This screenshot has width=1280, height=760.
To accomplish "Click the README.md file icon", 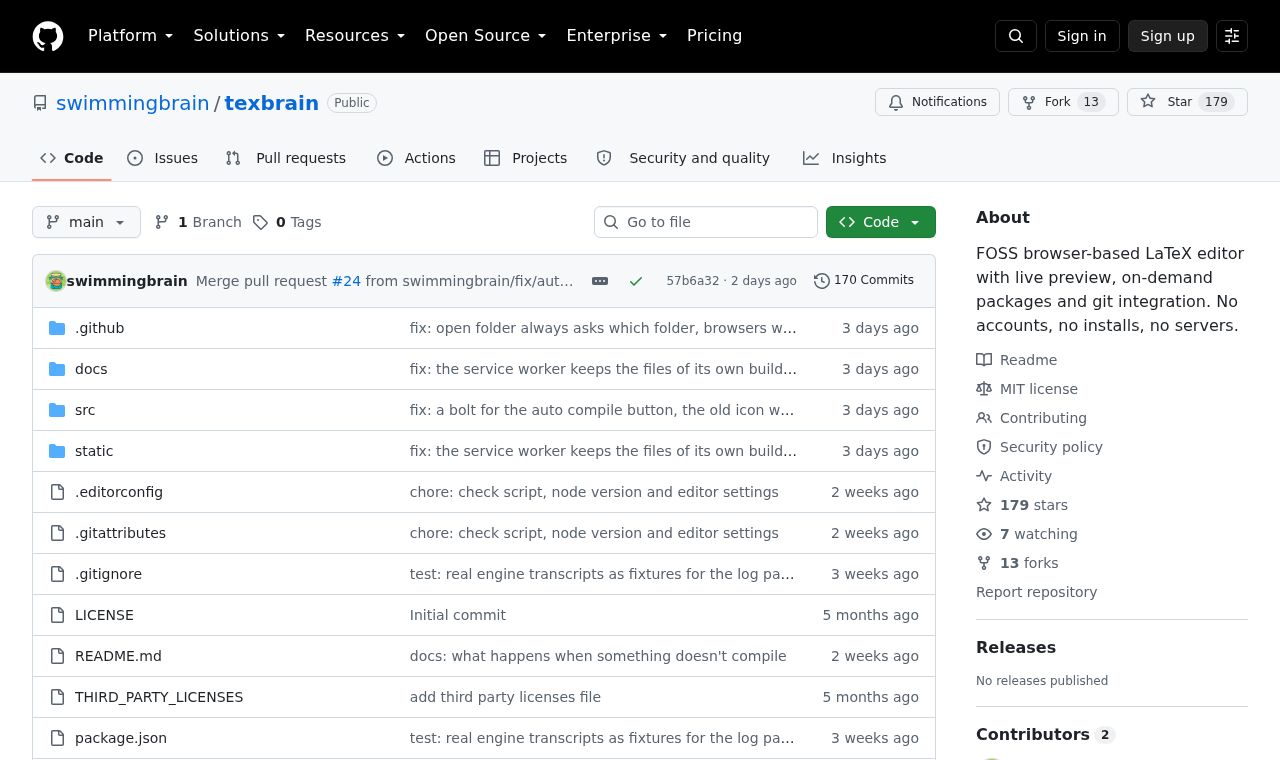I will click(57, 656).
